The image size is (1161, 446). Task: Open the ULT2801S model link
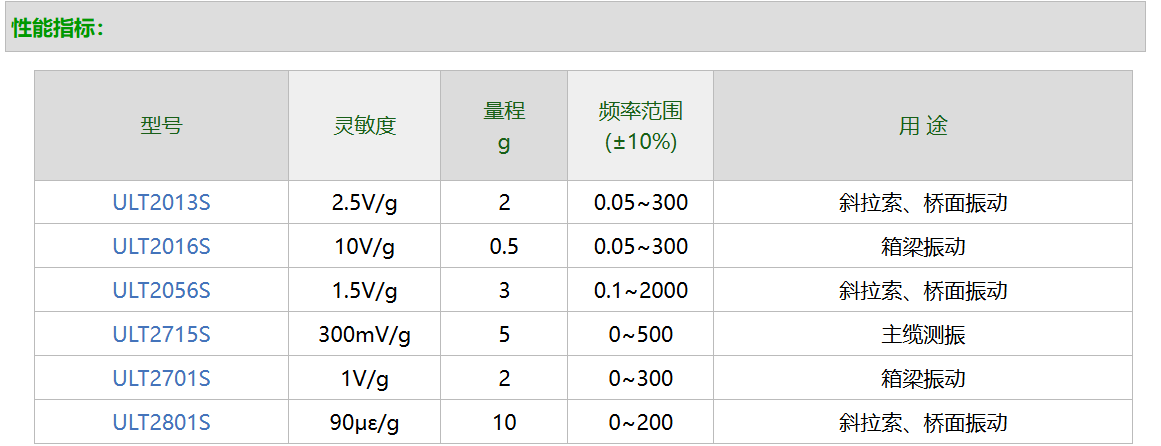pos(161,423)
